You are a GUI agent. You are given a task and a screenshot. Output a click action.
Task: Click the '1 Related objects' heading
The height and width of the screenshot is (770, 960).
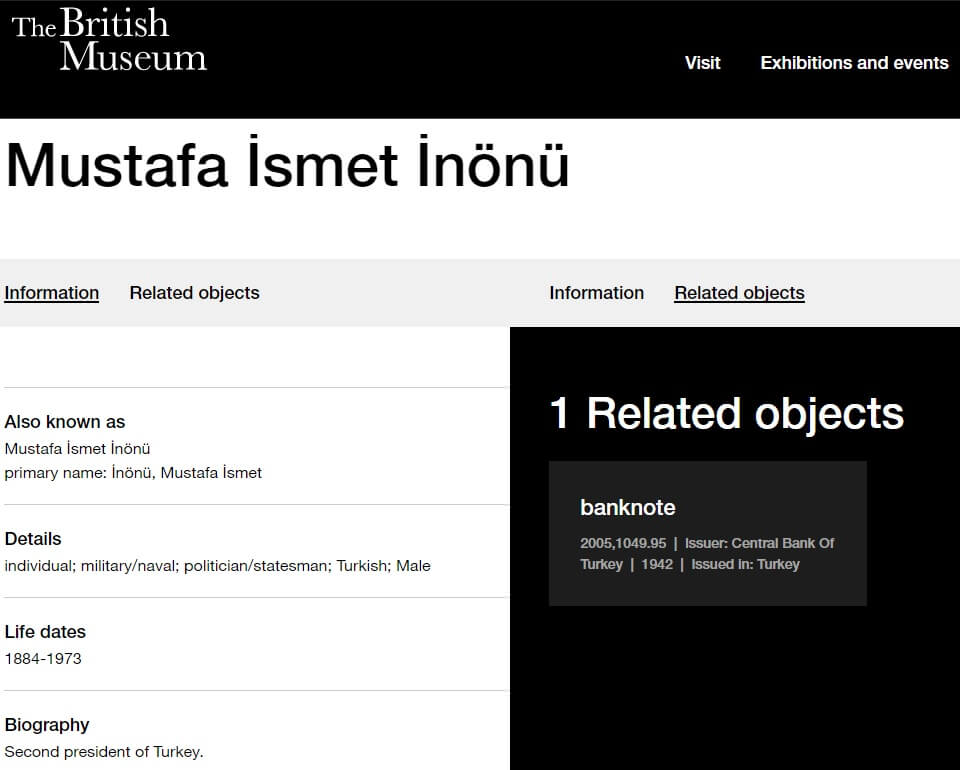726,414
